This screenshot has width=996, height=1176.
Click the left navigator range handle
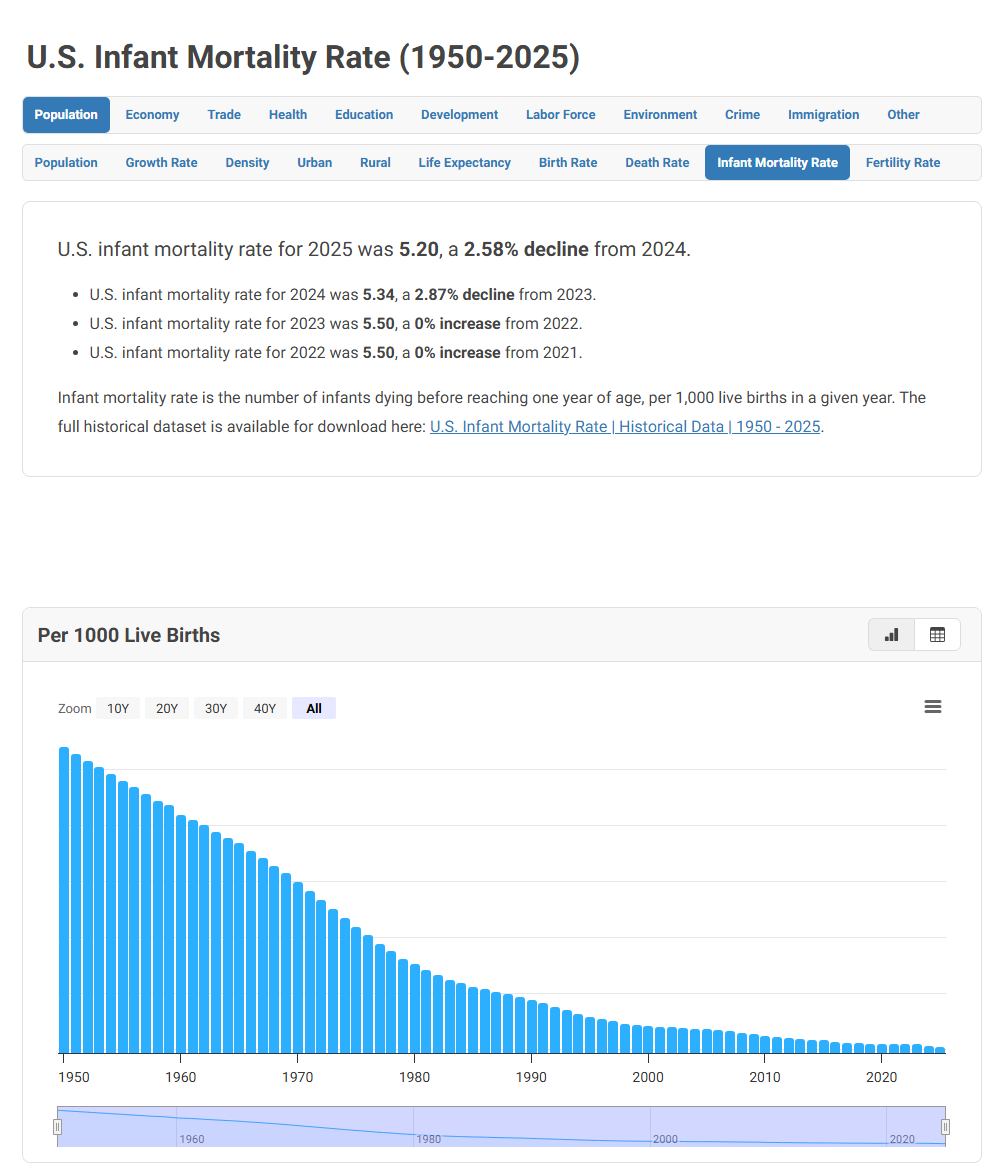(57, 1126)
